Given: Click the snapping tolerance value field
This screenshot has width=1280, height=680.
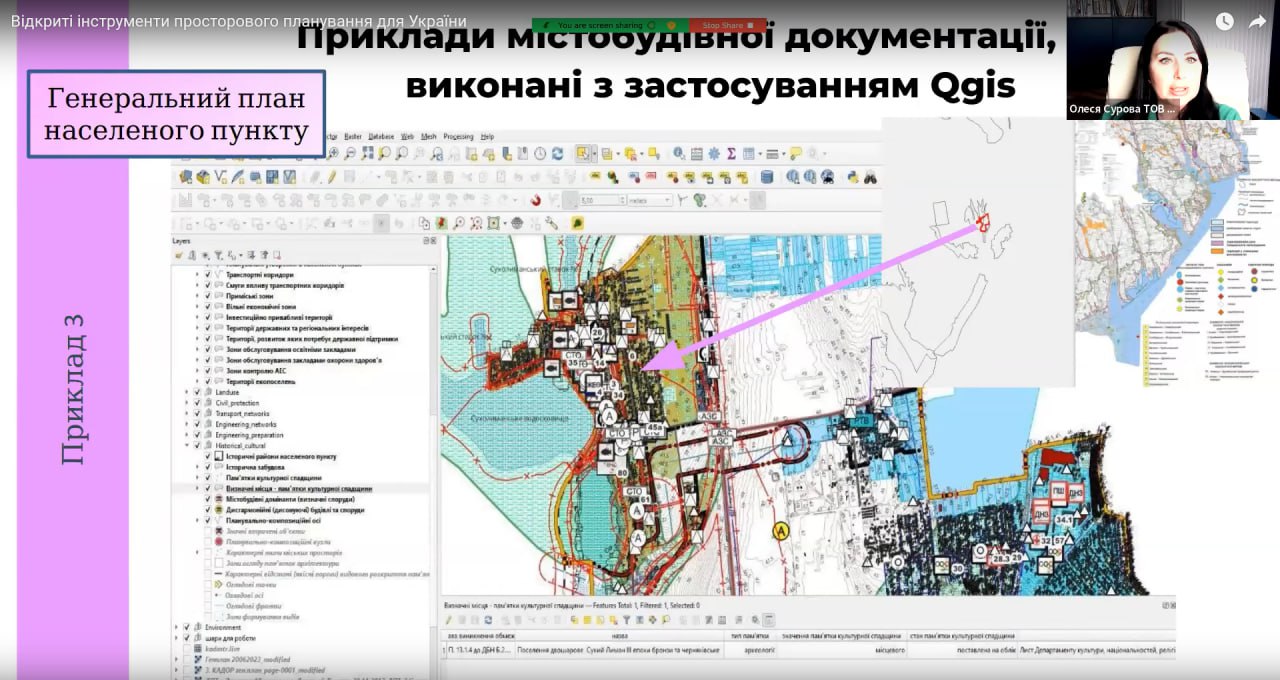Looking at the screenshot, I should tap(600, 200).
